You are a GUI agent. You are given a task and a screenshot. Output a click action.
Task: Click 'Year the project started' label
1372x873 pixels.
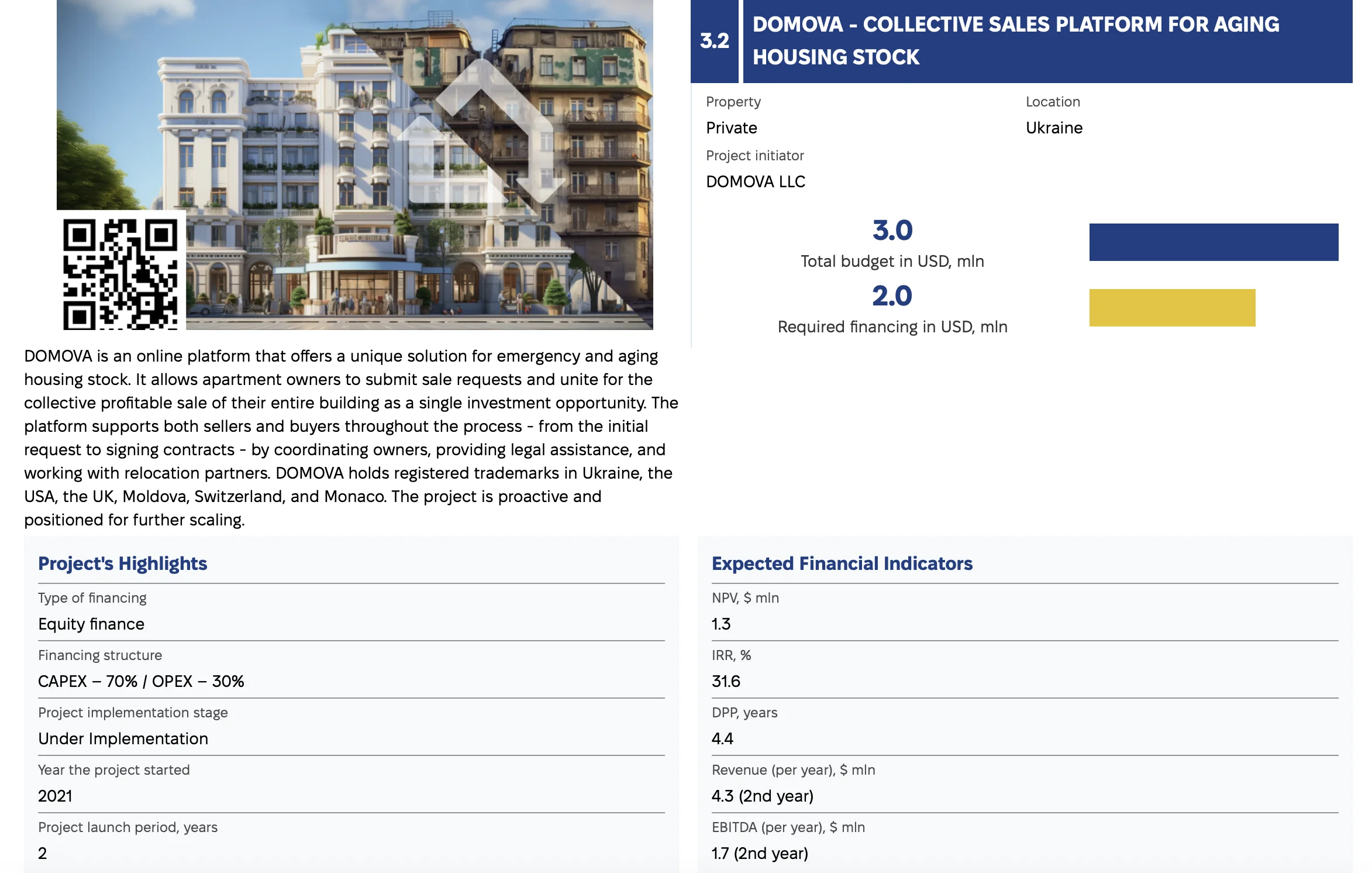pos(114,770)
